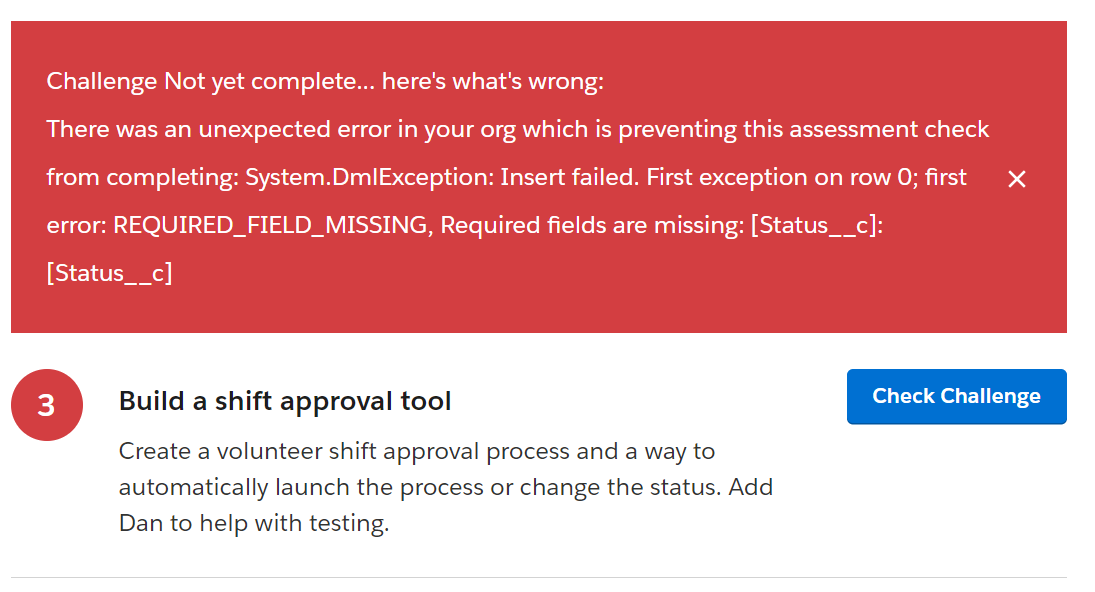This screenshot has height=592, width=1095.
Task: Click the horizontal divider below step 3
Action: [538, 577]
